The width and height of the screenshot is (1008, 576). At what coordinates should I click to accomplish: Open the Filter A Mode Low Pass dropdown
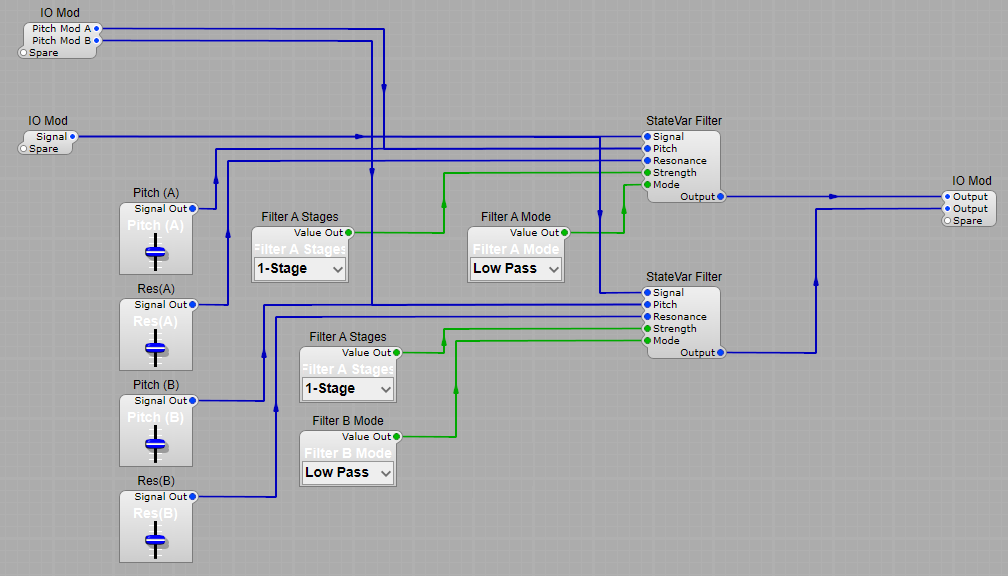tap(515, 268)
